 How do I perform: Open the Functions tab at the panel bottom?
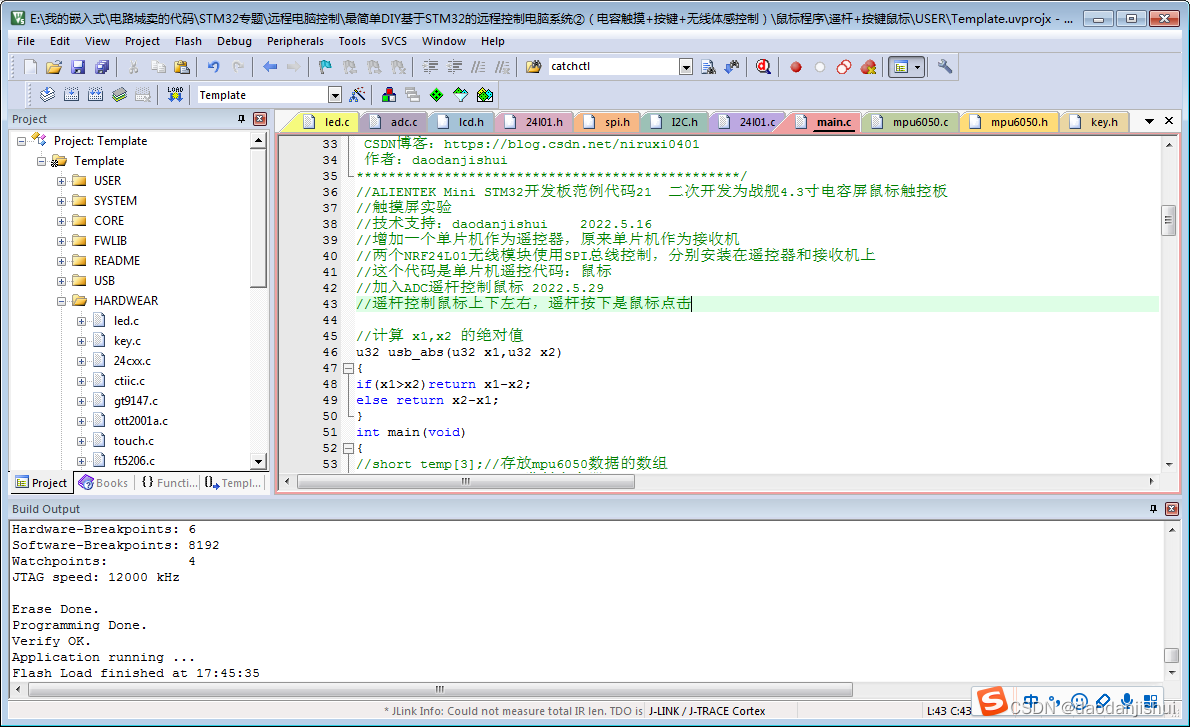(169, 483)
